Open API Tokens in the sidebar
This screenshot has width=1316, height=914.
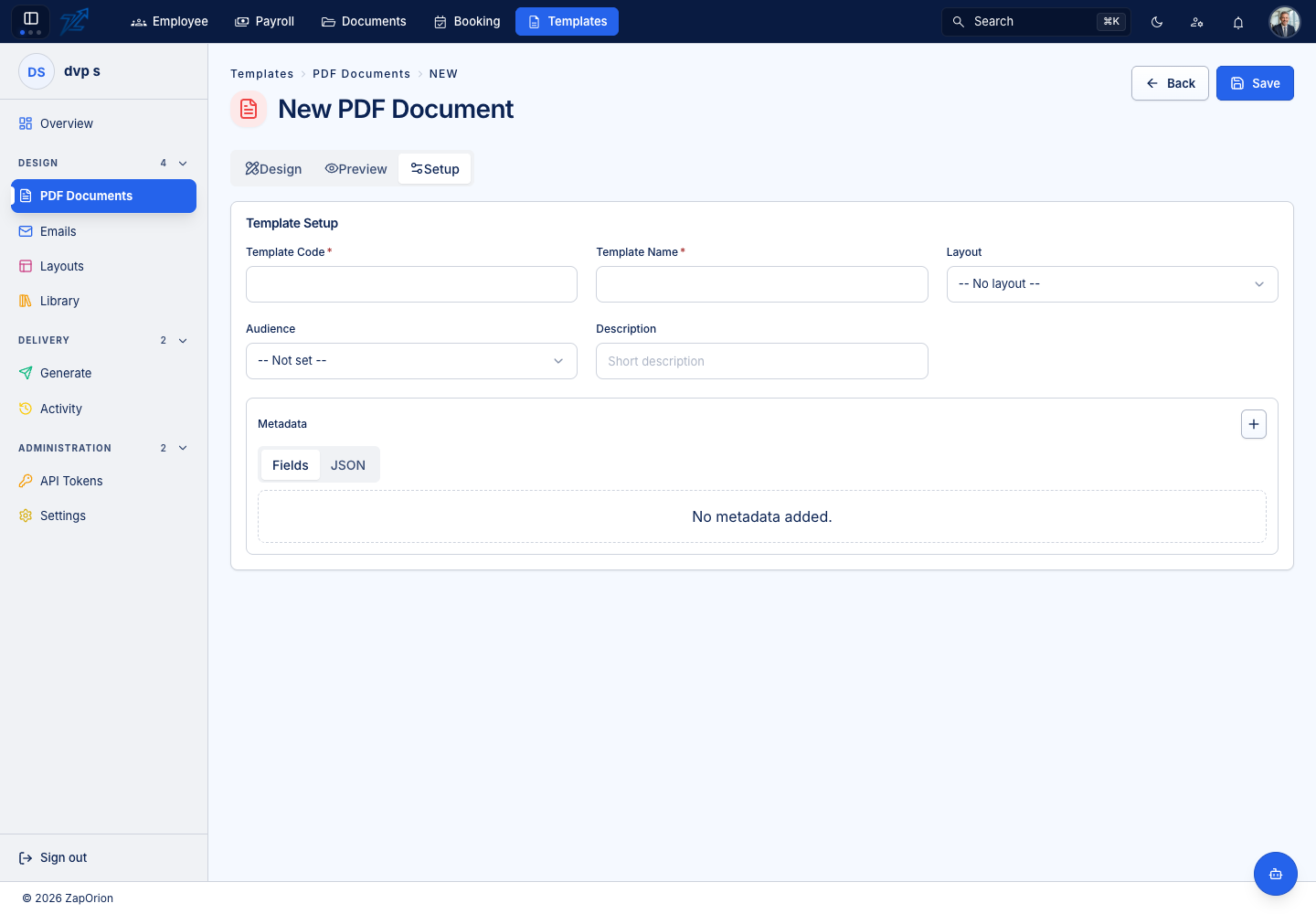(x=103, y=481)
